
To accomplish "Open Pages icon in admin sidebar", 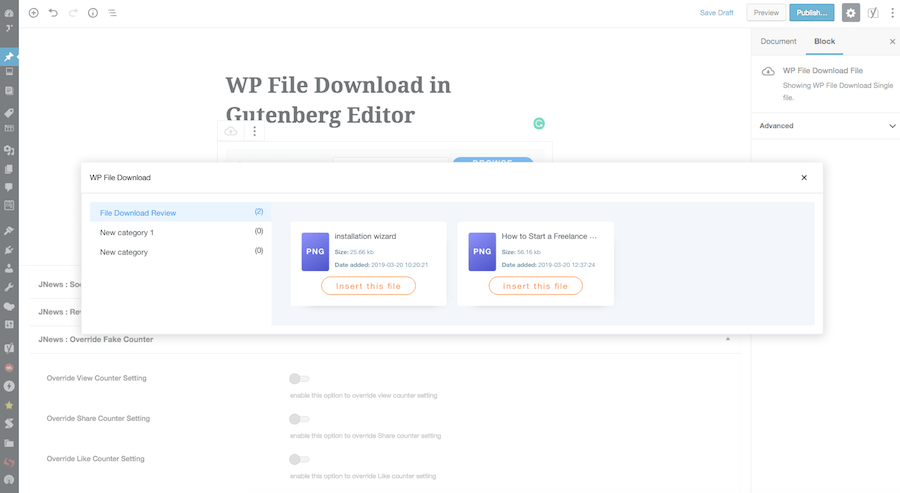I will [x=9, y=169].
